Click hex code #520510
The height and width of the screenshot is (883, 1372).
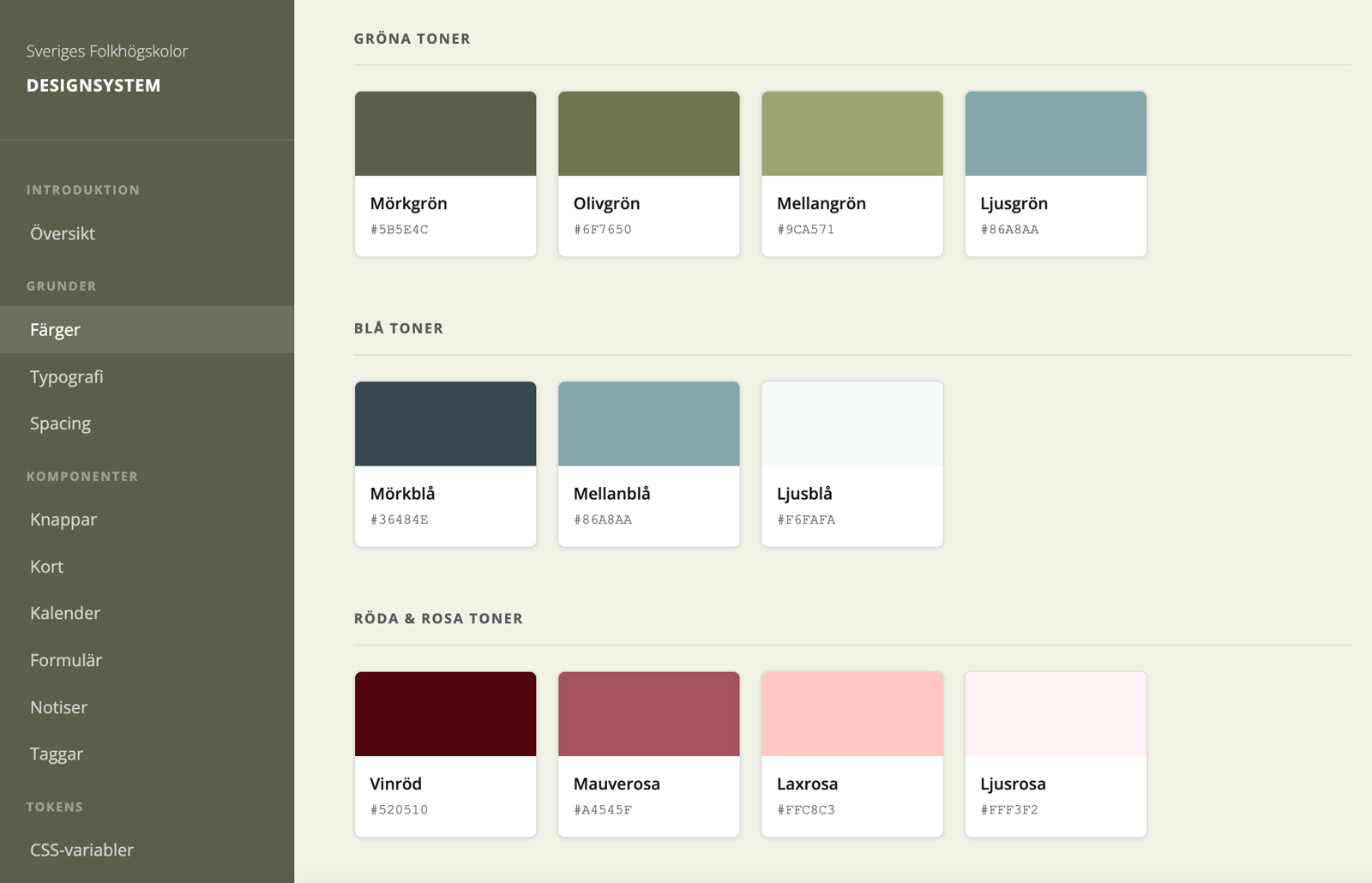point(400,810)
